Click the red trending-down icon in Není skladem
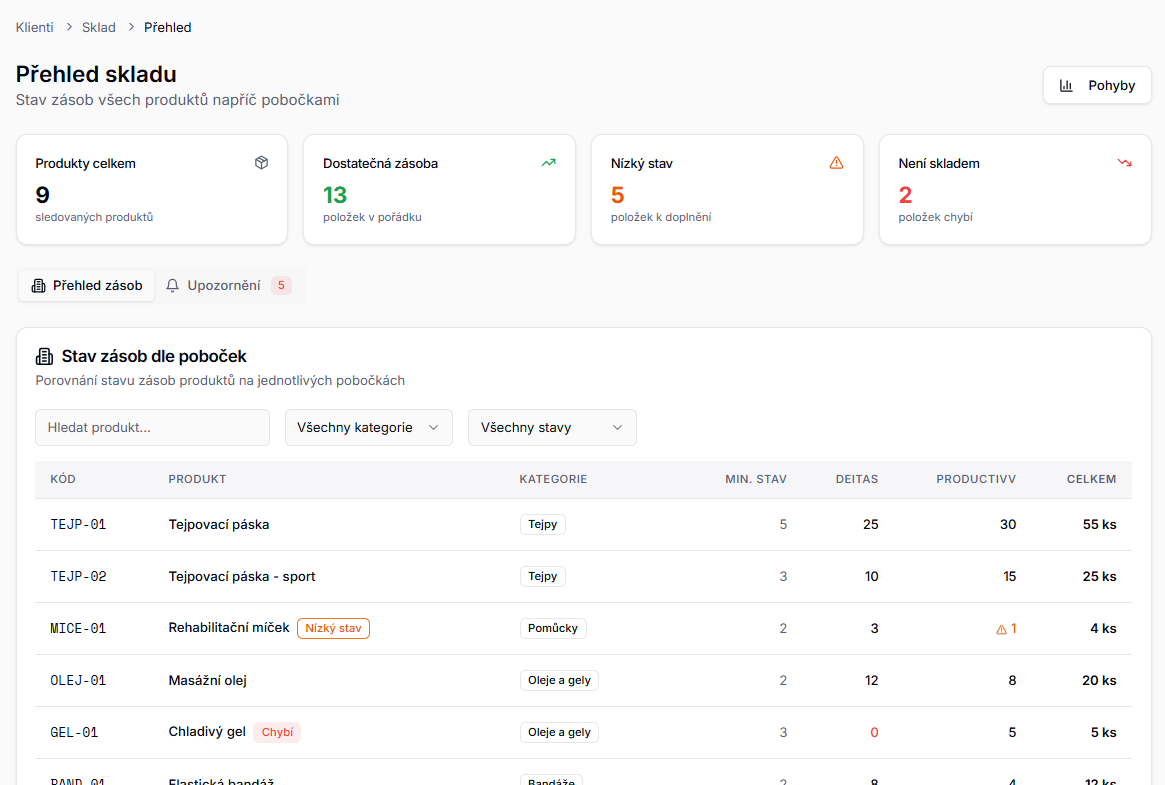Image resolution: width=1165 pixels, height=785 pixels. [1124, 163]
